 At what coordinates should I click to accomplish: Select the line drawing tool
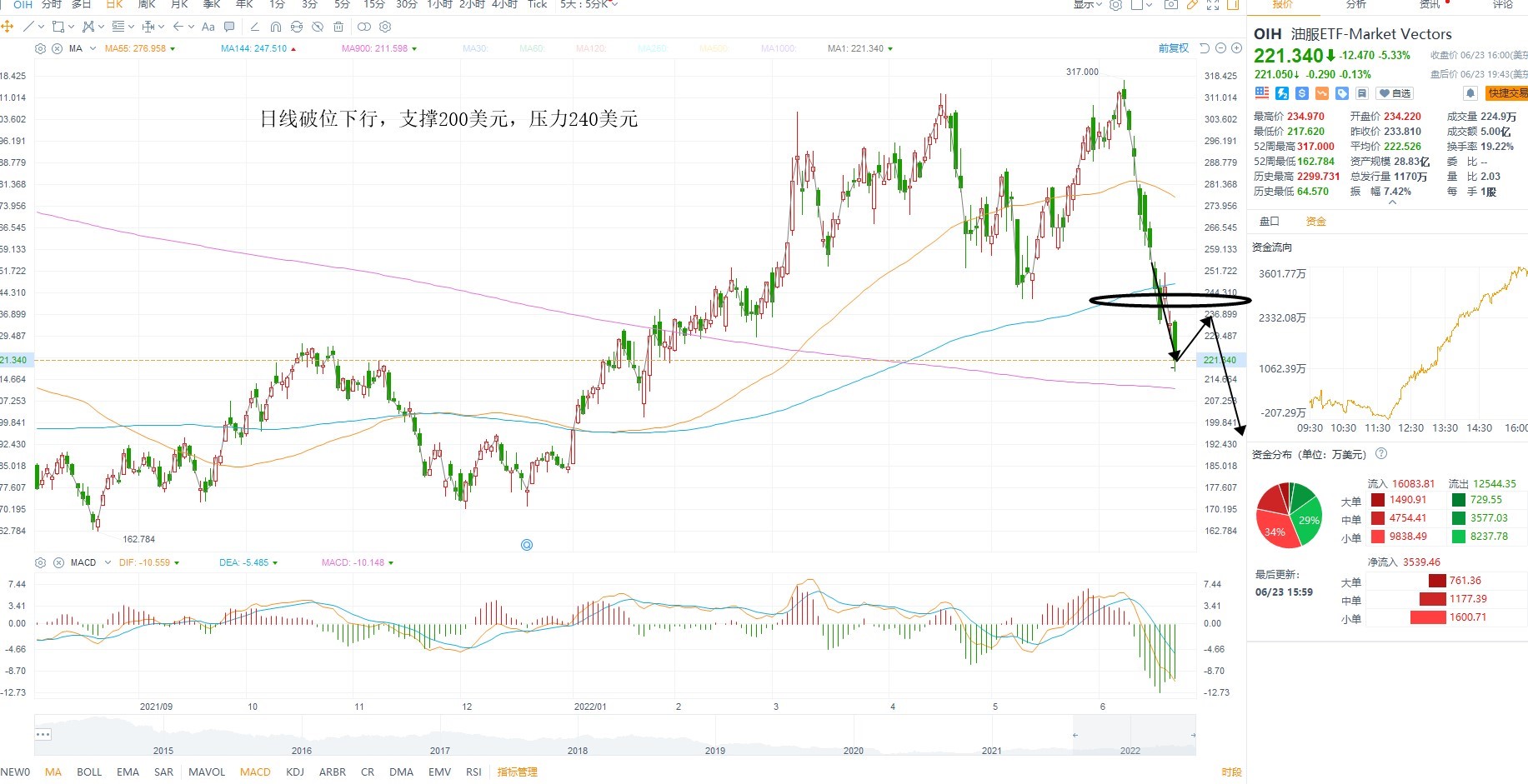pyautogui.click(x=29, y=27)
